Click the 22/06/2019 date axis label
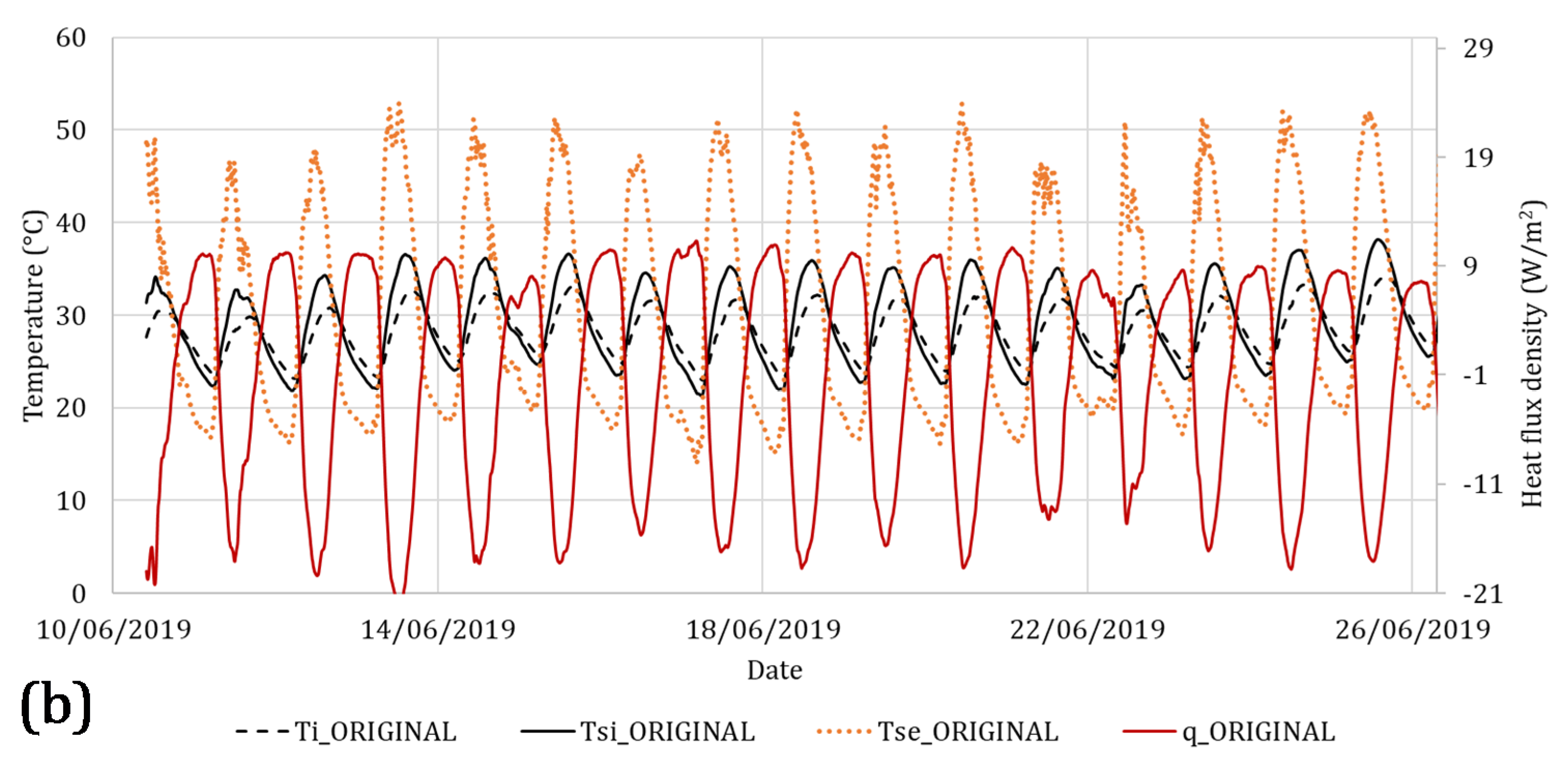 [x=1087, y=630]
